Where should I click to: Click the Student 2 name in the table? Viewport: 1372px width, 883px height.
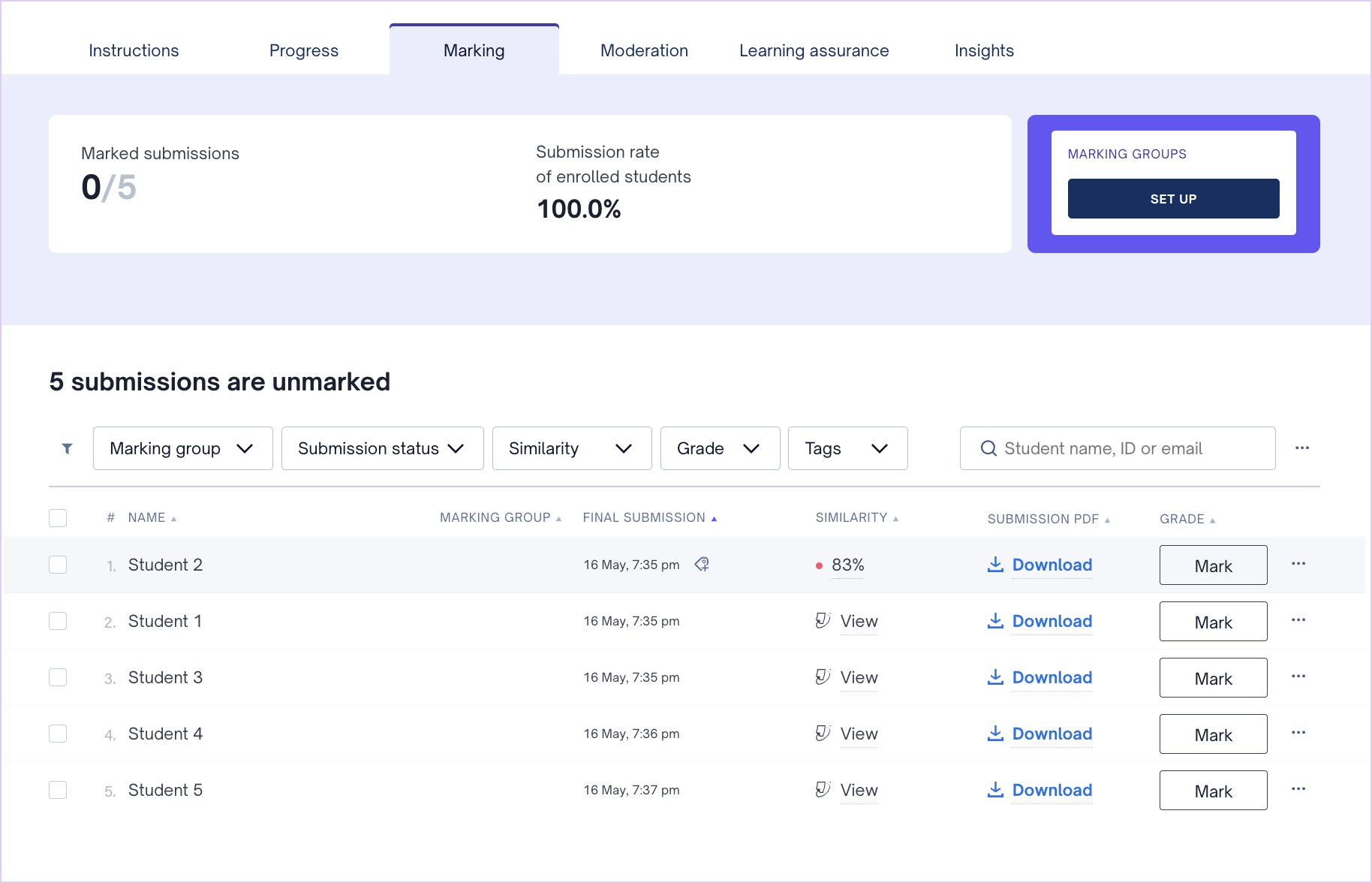165,565
